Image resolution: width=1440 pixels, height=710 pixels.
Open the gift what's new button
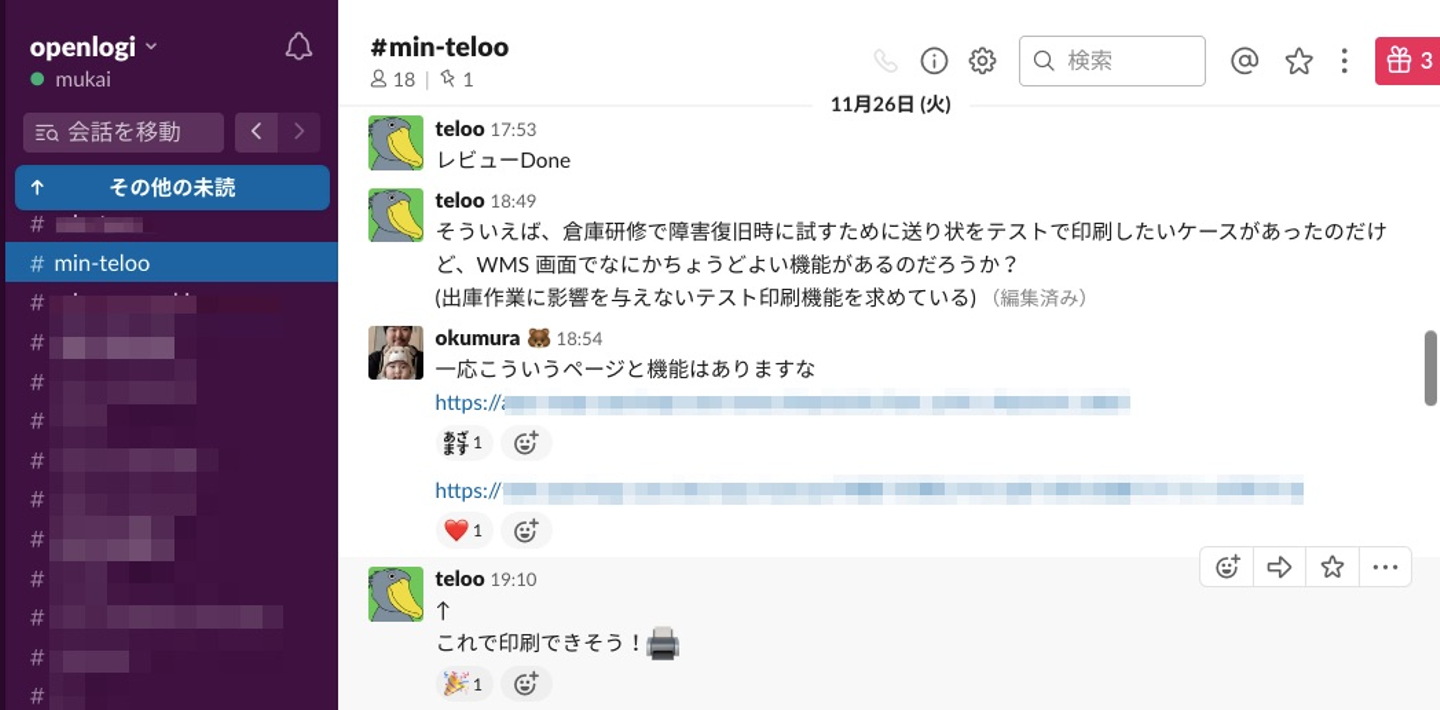coord(1408,61)
